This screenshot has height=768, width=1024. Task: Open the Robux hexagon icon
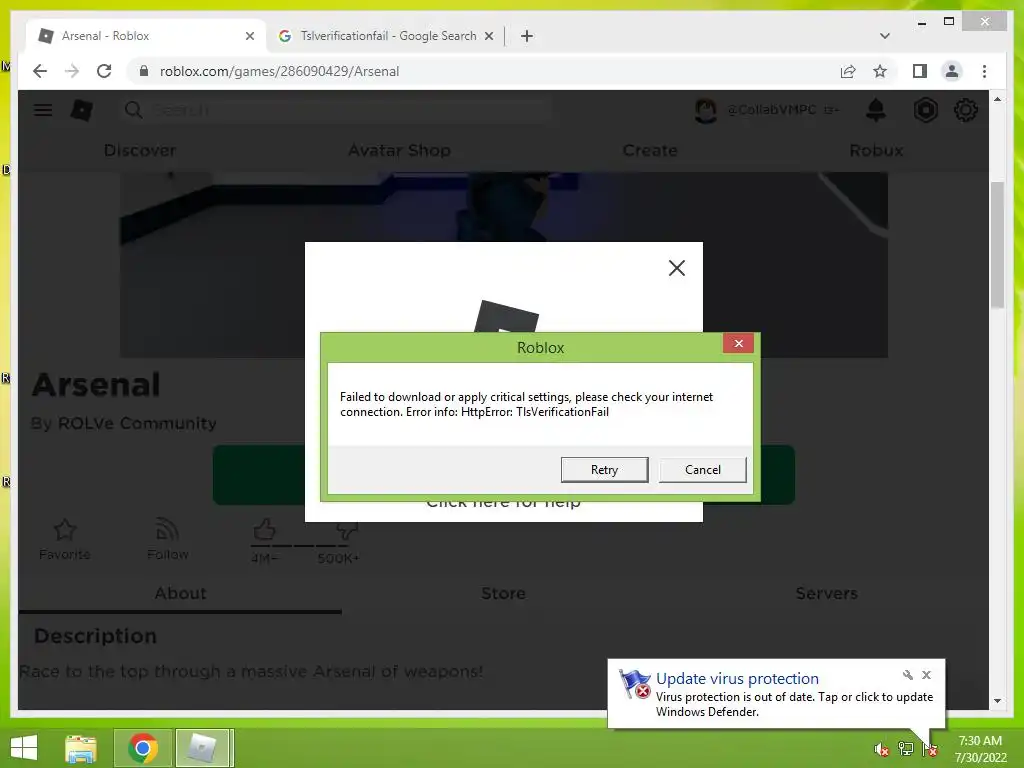[925, 110]
